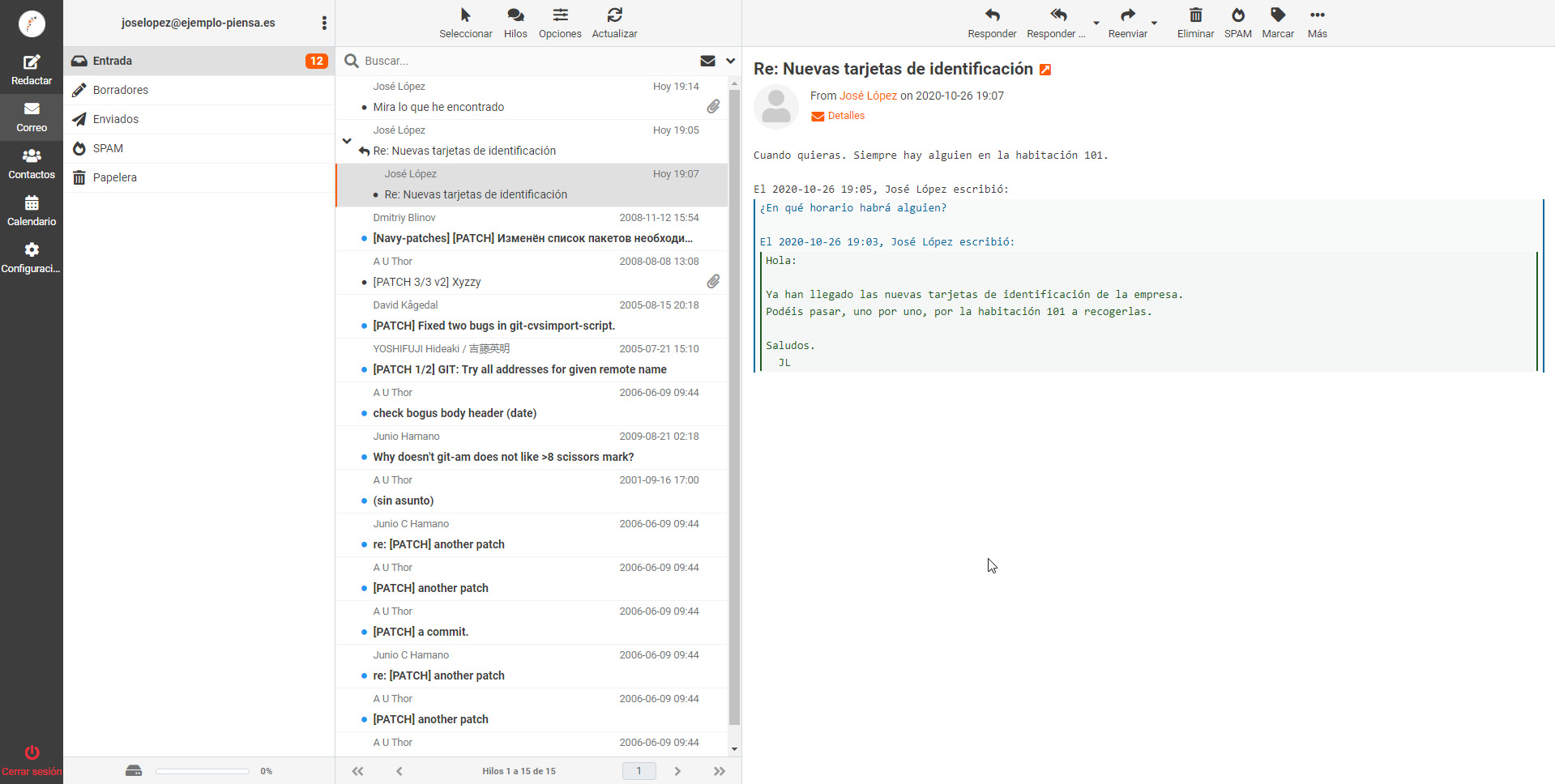Open the '[PATCH 3/3 v2] Xyzzy' message
The height and width of the screenshot is (784, 1555).
pos(532,272)
